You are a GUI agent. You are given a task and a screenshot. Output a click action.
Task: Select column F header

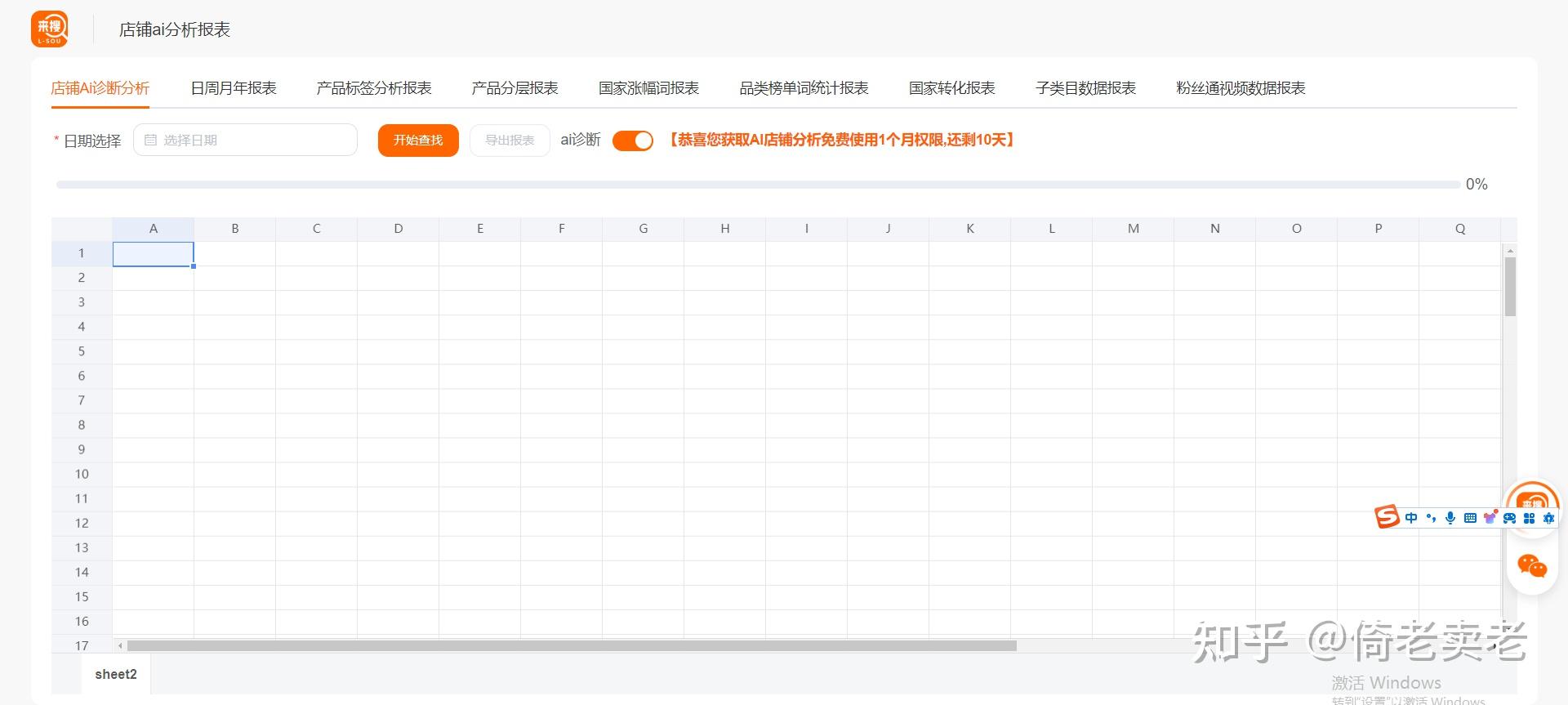(562, 230)
